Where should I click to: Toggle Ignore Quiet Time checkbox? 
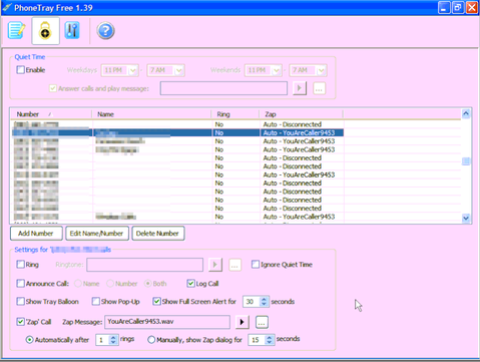tap(255, 265)
